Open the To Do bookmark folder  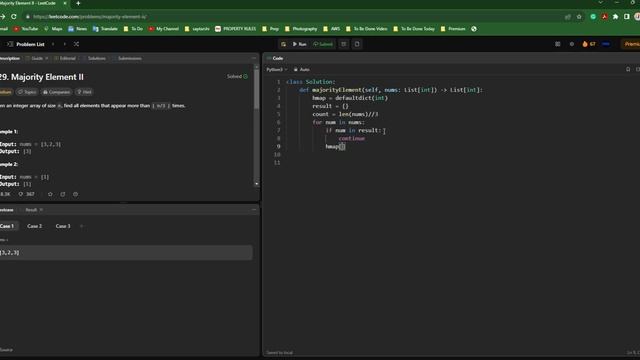[133, 29]
